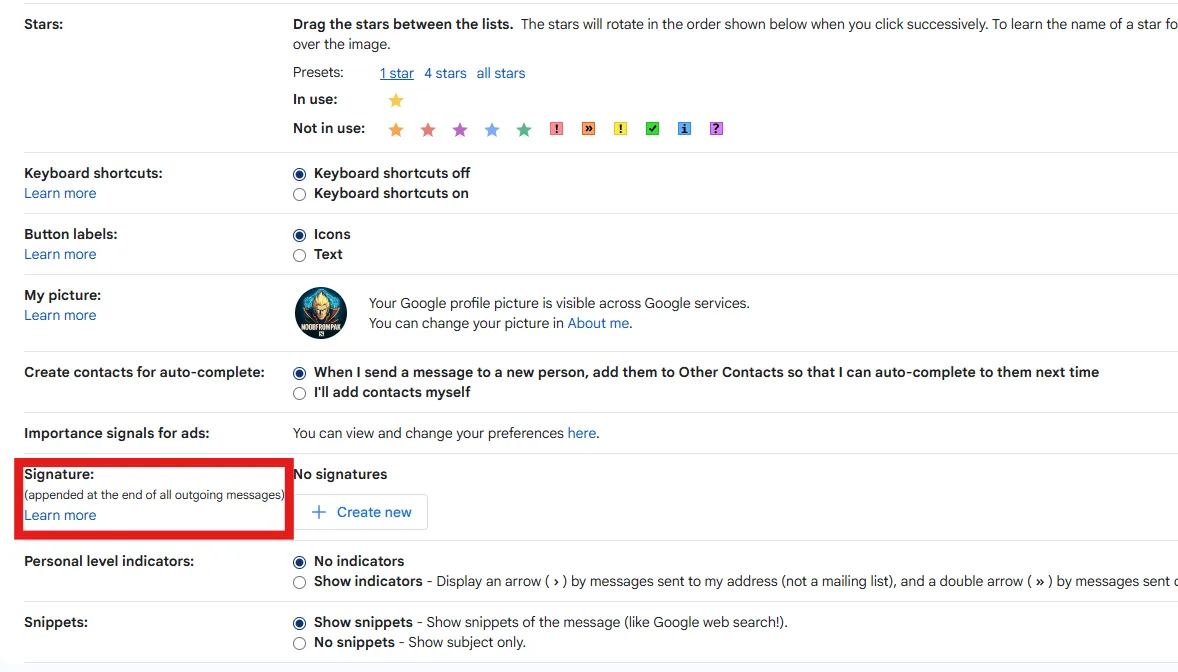Click the profile picture thumbnail
Screen dimensions: 1178x672
click(x=320, y=312)
